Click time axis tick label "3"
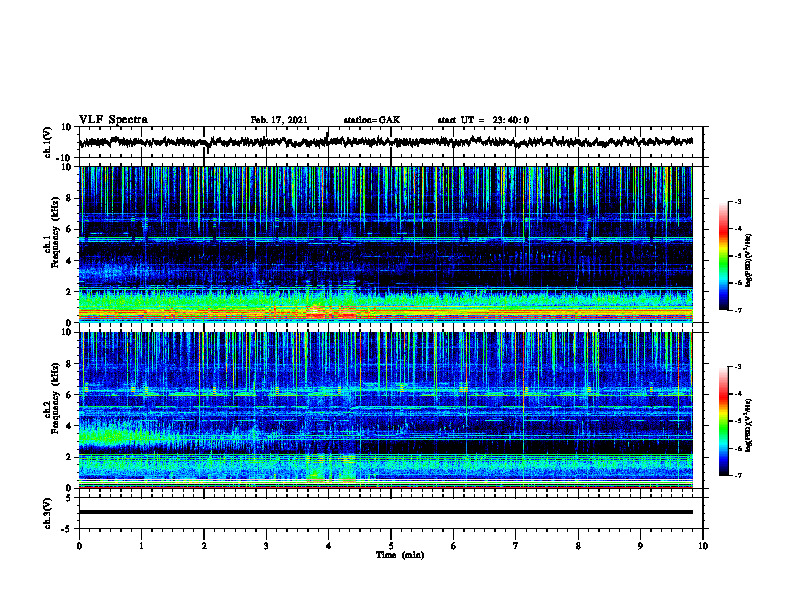This screenshot has height=612, width=792. click(x=266, y=546)
